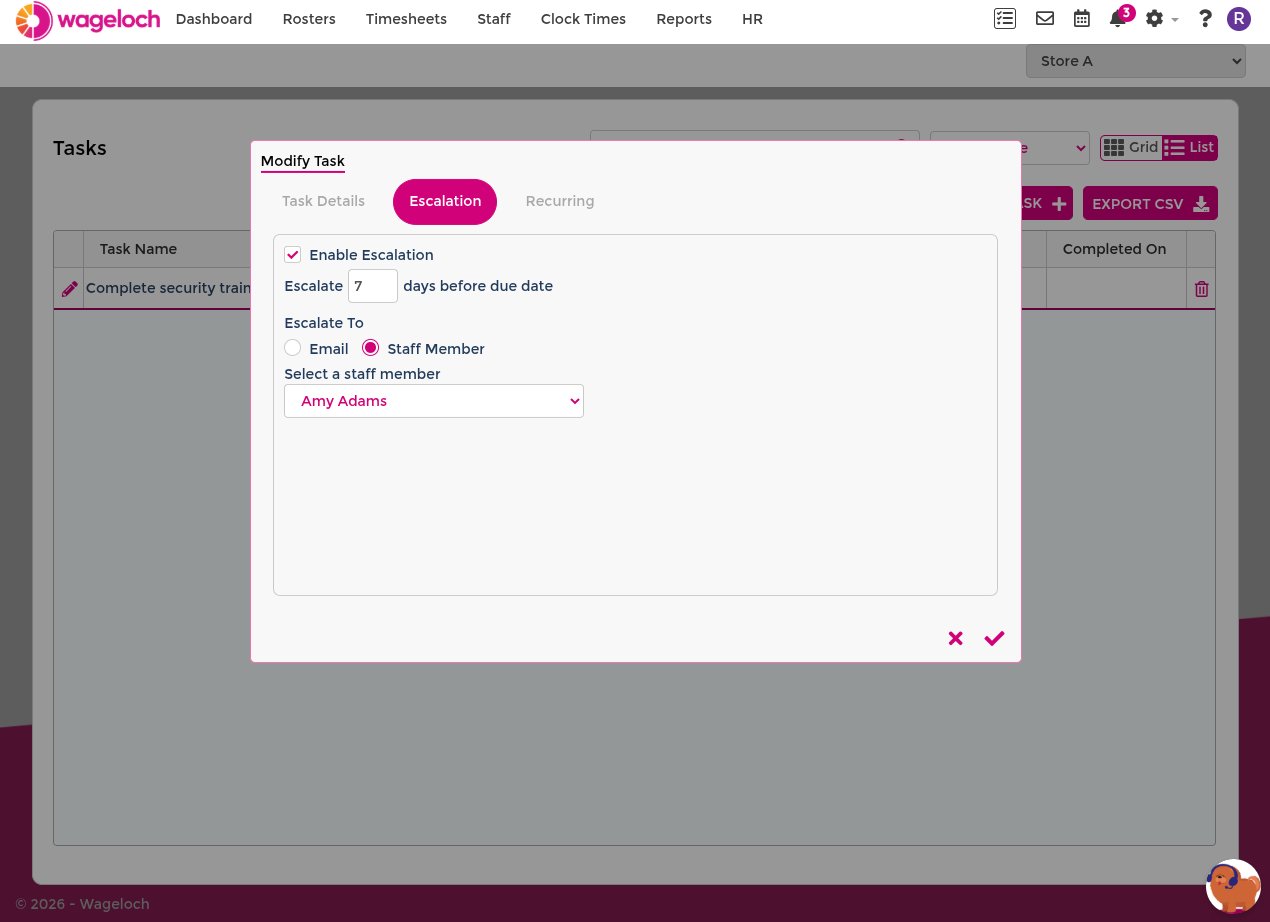The image size is (1270, 922).
Task: Select the Escalation tab
Action: (x=445, y=202)
